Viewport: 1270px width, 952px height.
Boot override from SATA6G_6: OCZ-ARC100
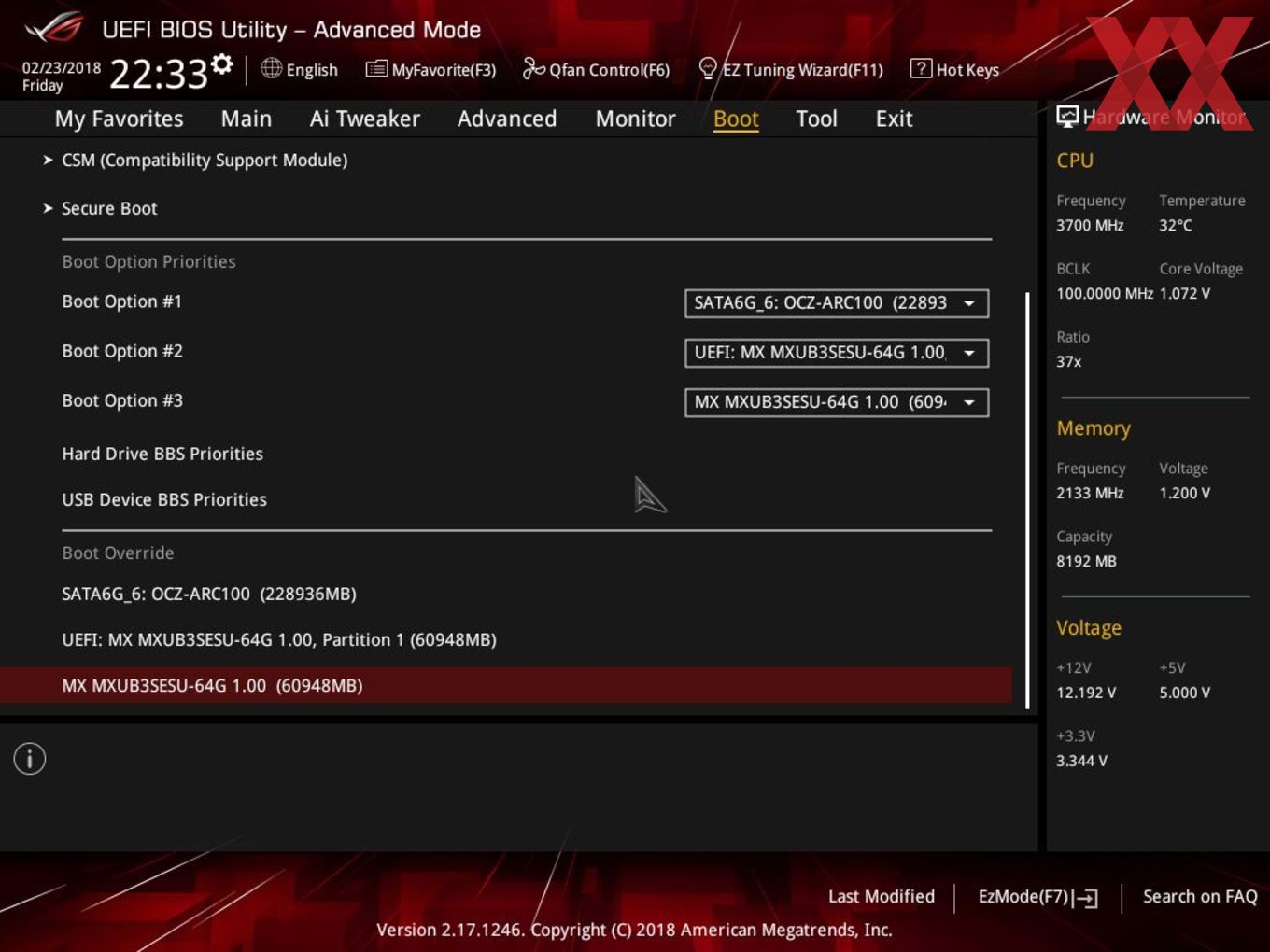point(209,594)
